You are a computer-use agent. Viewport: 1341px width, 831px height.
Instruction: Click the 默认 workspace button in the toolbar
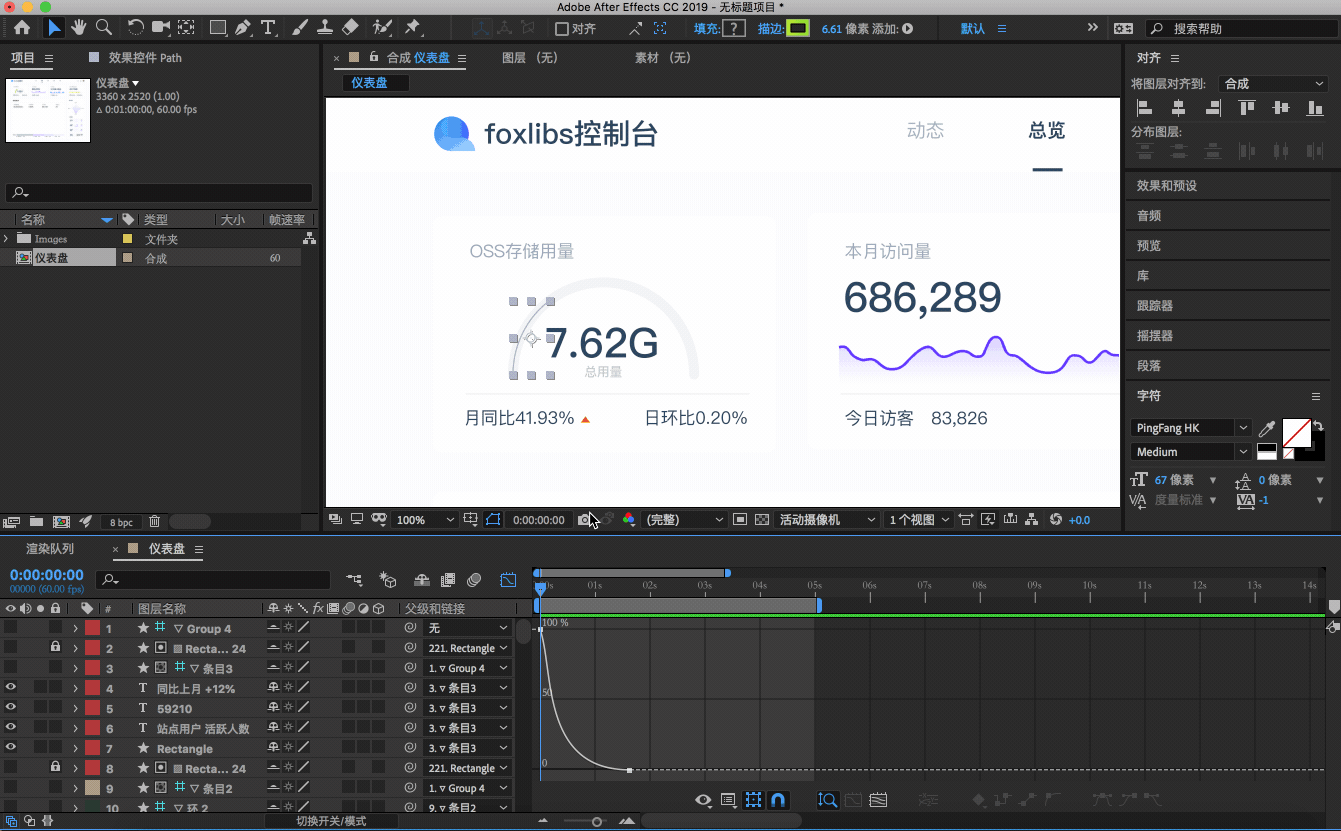point(972,27)
